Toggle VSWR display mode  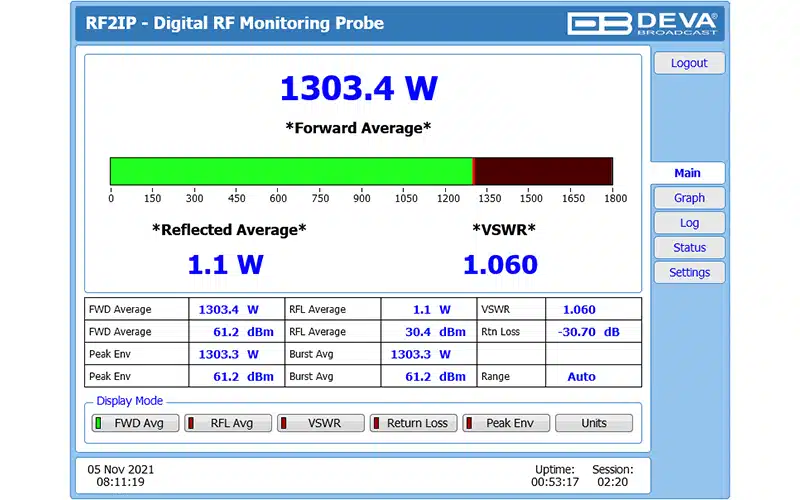[x=321, y=423]
